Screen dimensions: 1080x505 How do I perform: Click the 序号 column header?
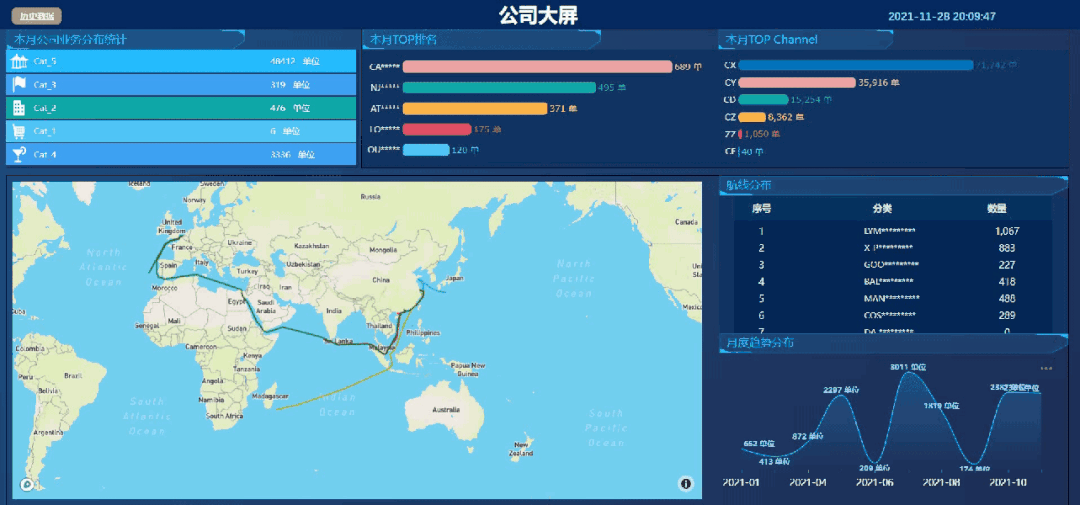click(761, 209)
